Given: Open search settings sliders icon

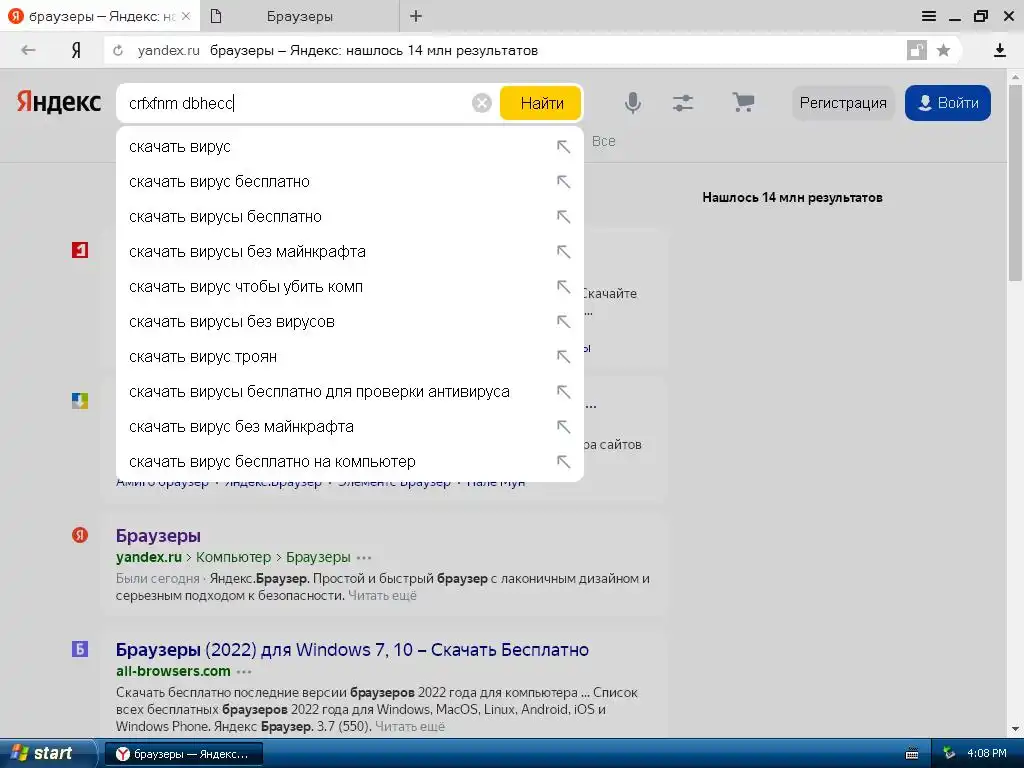Looking at the screenshot, I should [683, 103].
